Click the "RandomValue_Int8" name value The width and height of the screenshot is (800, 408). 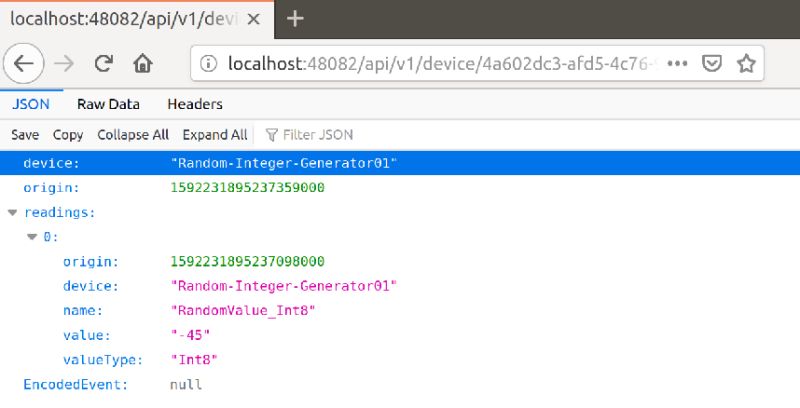pyautogui.click(x=243, y=311)
